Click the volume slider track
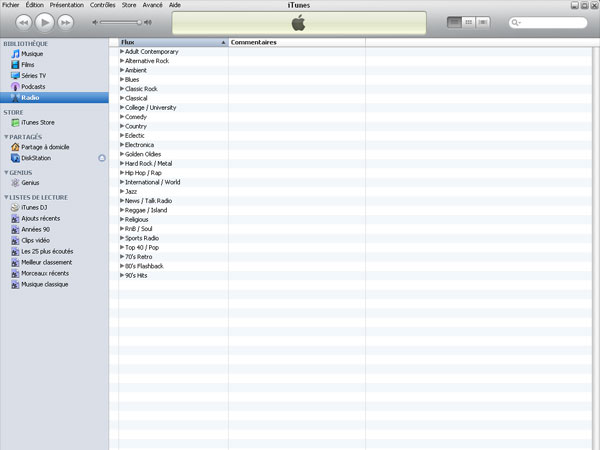600x450 pixels. tap(121, 23)
